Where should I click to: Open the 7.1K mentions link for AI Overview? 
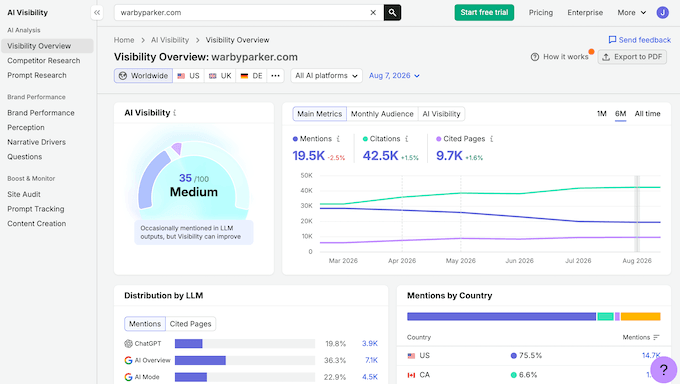pos(371,360)
